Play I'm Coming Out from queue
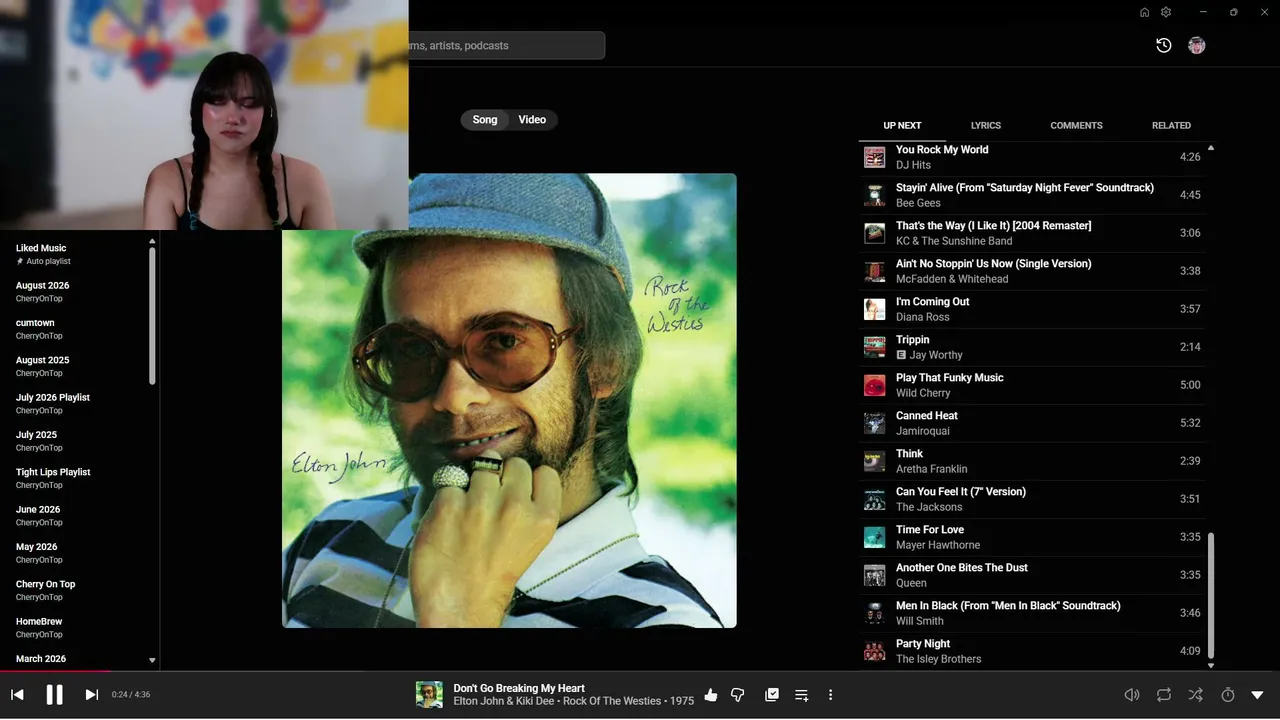This screenshot has width=1280, height=720. (1033, 309)
